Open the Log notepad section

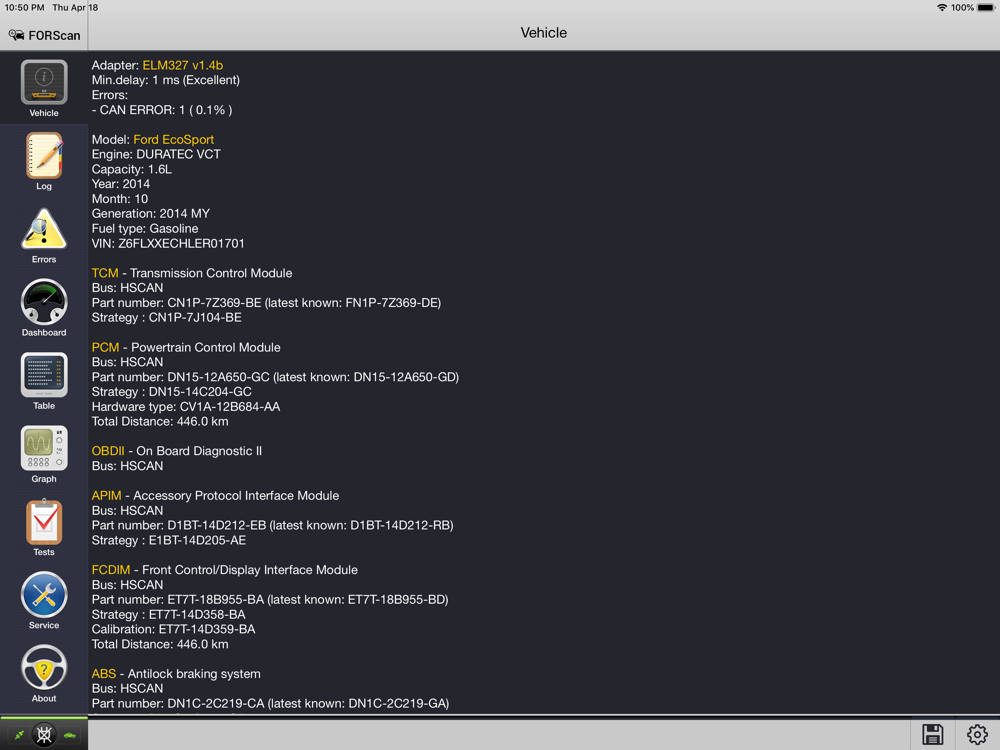(x=44, y=161)
